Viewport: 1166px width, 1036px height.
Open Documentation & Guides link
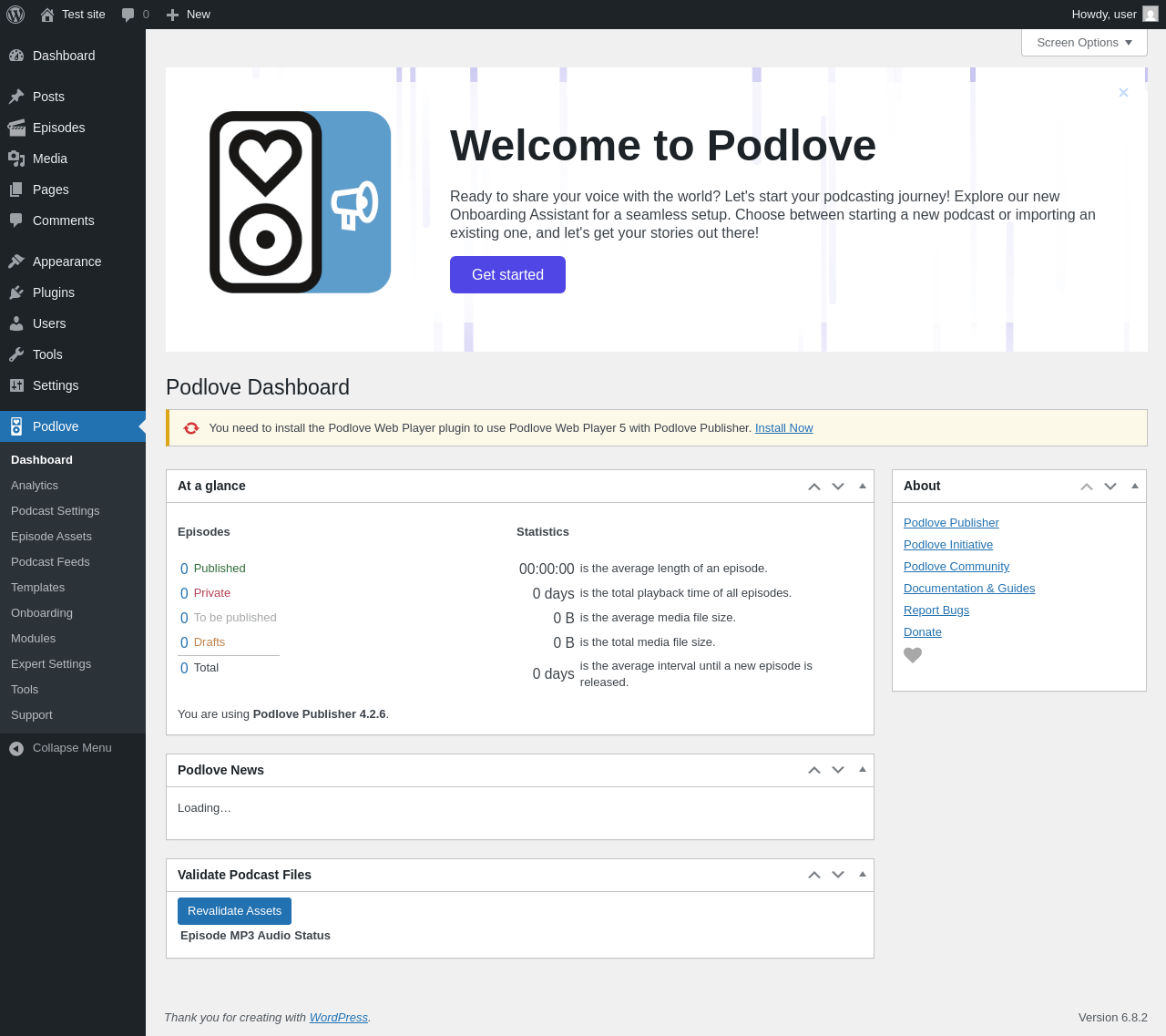tap(969, 589)
